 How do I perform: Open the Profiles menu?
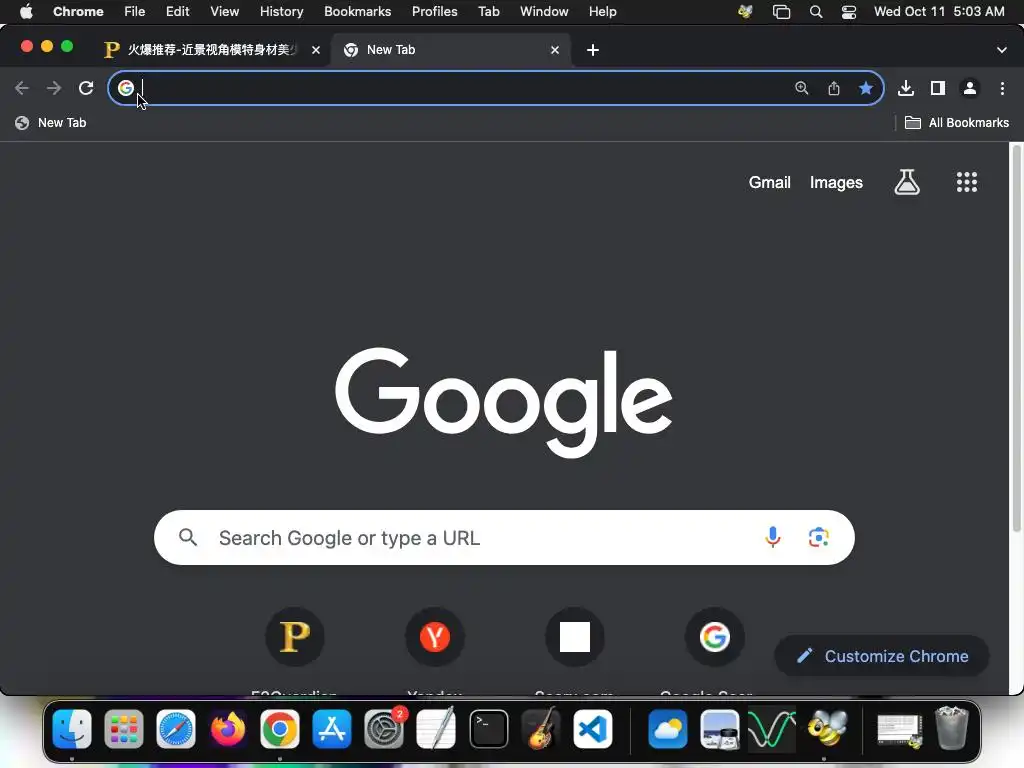point(434,12)
